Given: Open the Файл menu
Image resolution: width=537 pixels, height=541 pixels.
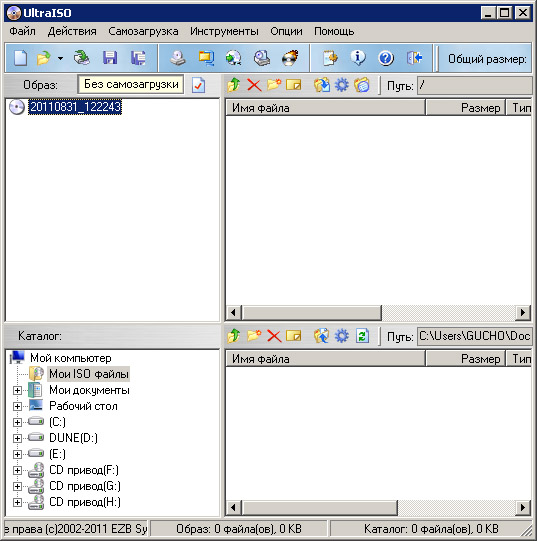Looking at the screenshot, I should [22, 31].
